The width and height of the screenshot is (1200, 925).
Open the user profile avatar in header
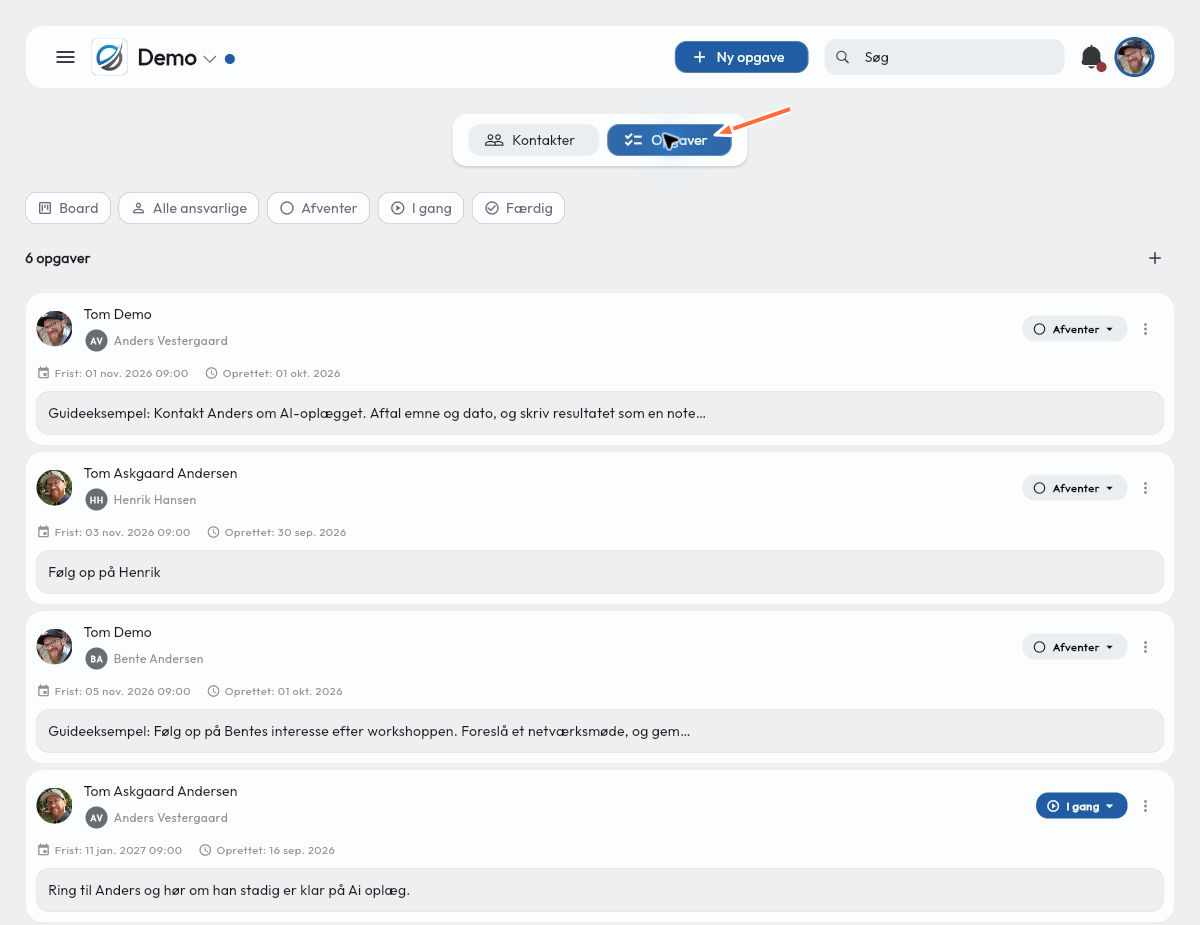click(1135, 57)
